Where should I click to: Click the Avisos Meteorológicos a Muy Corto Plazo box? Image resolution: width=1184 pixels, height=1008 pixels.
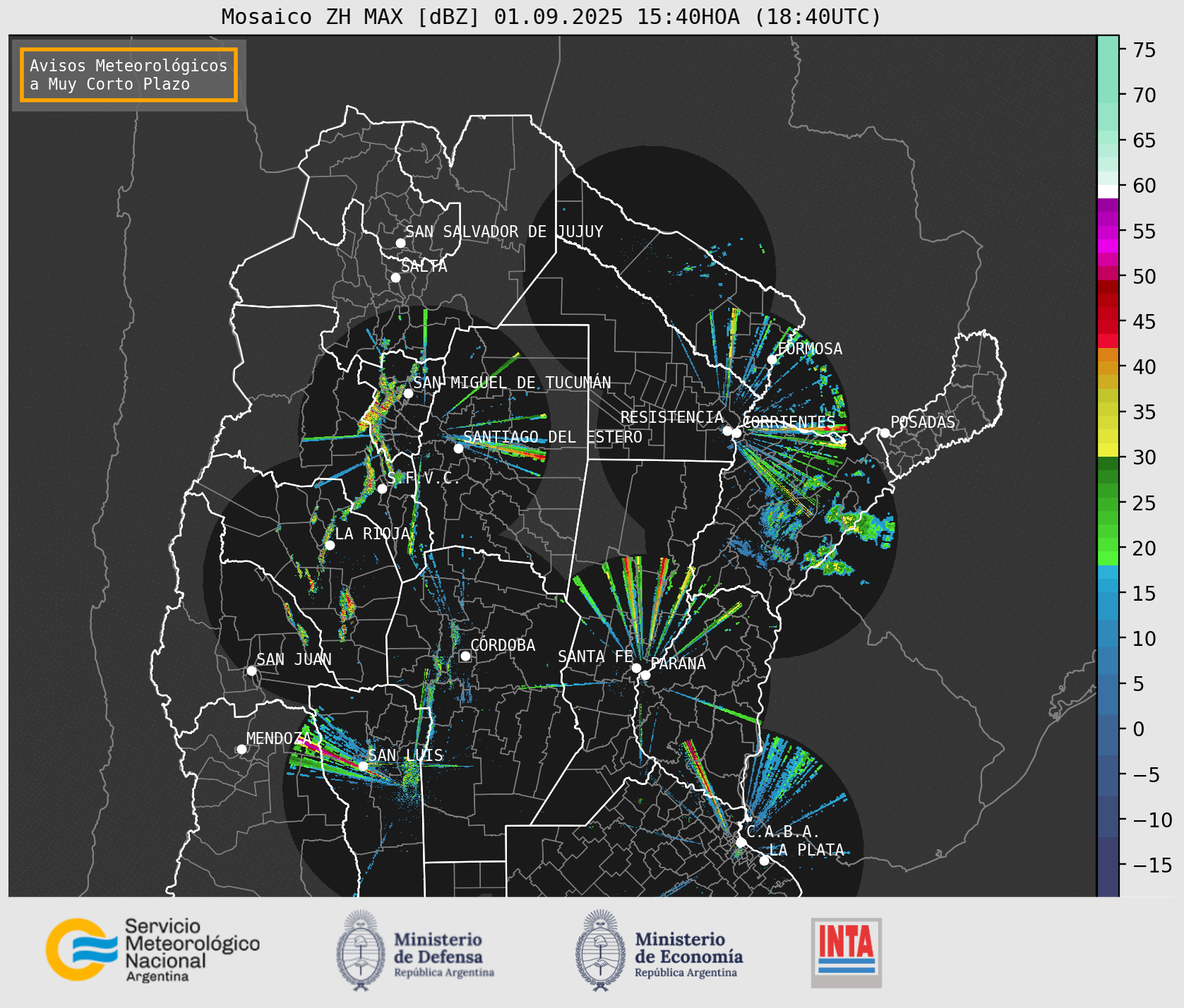click(128, 75)
